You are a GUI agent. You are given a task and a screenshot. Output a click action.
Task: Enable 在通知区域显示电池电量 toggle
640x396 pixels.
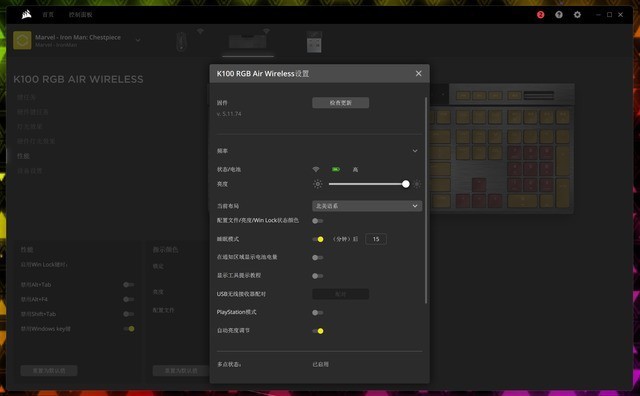tap(318, 258)
